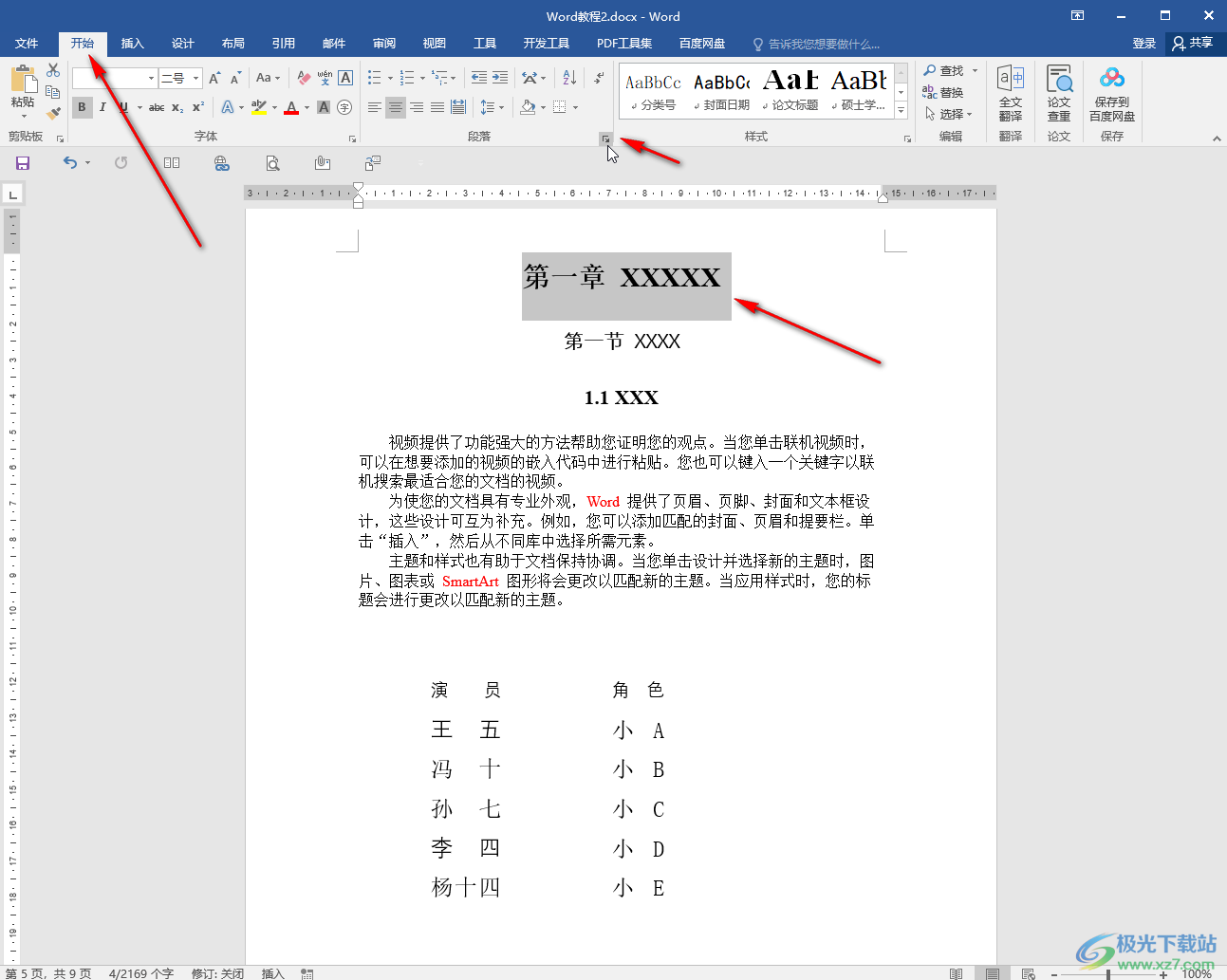
Task: Switch to the 插入 Insert tab
Action: tap(133, 44)
